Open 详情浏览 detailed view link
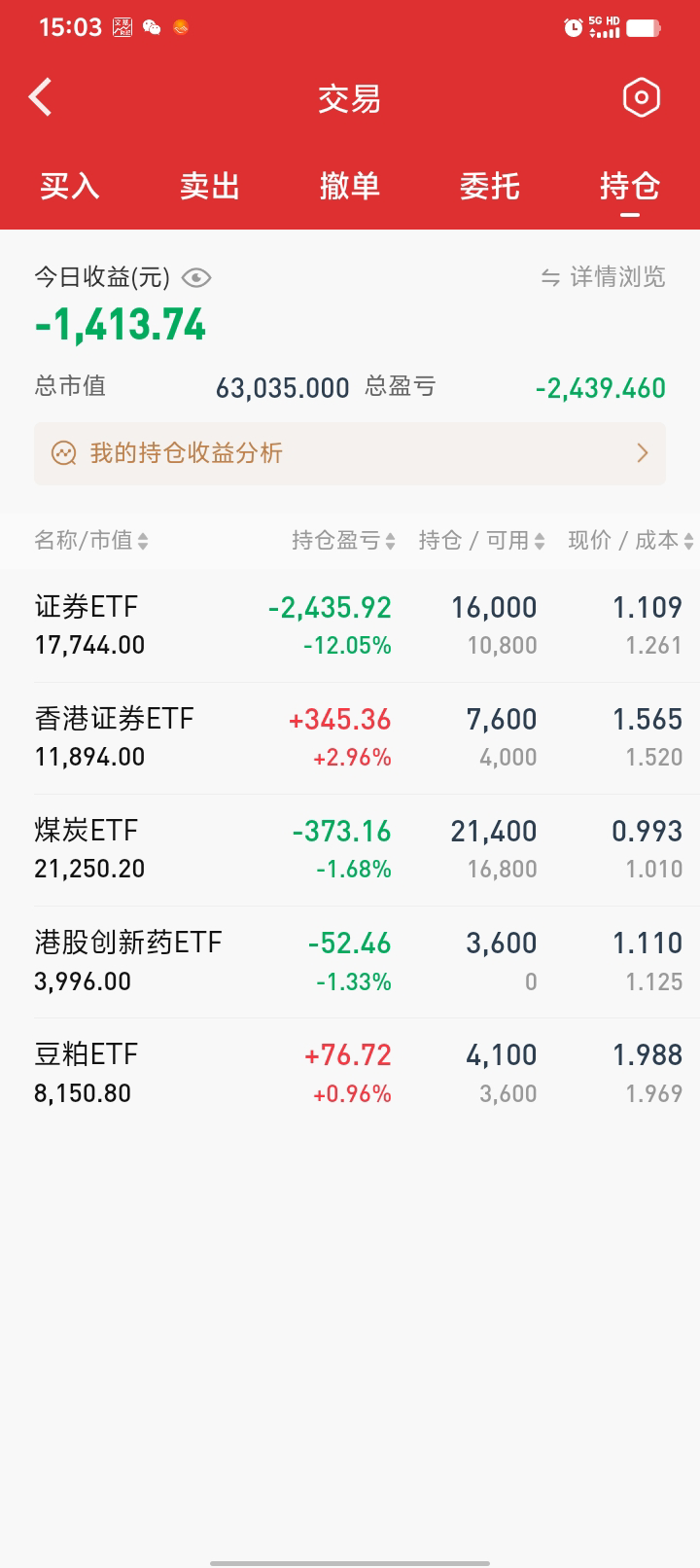This screenshot has height=1568, width=700. tap(617, 278)
